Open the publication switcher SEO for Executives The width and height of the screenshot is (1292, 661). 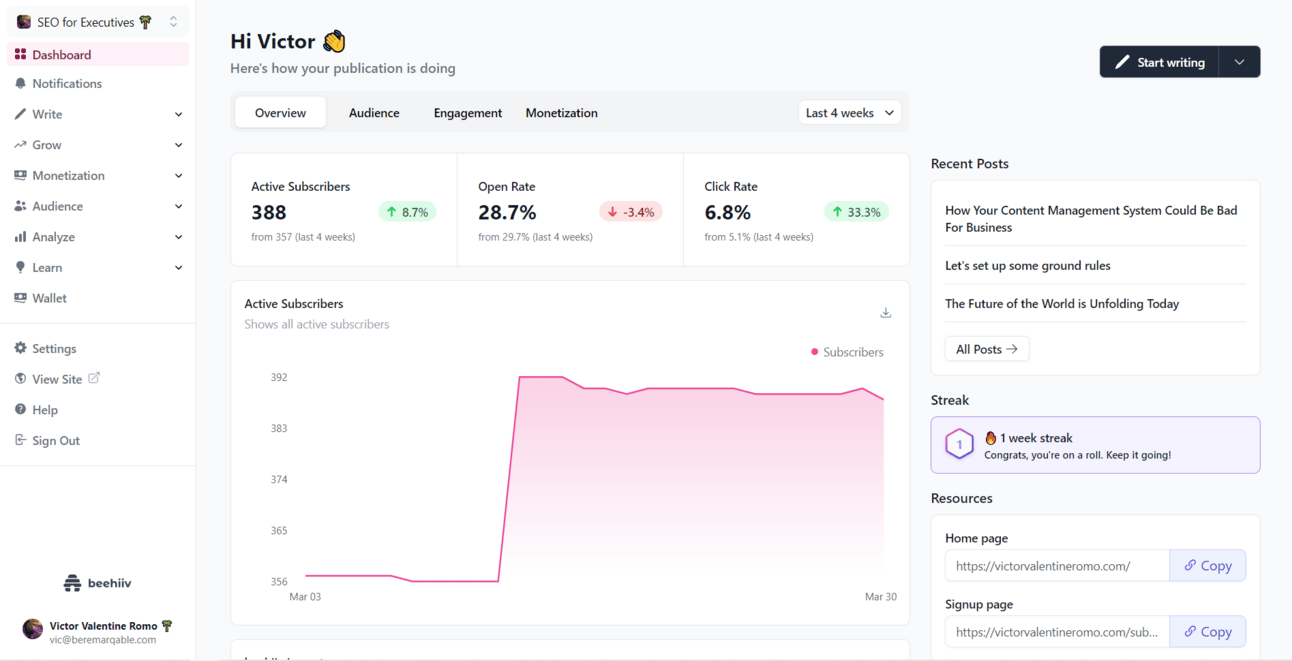(98, 22)
